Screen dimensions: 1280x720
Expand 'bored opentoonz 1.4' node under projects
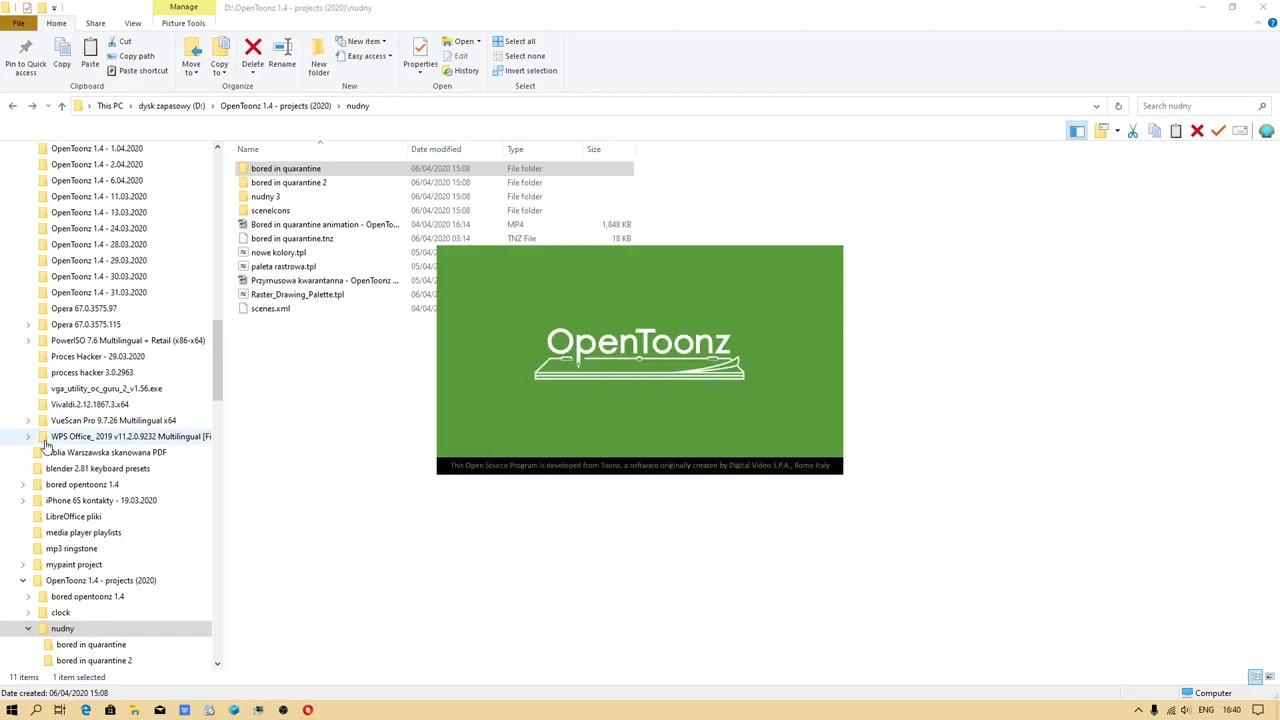(28, 597)
